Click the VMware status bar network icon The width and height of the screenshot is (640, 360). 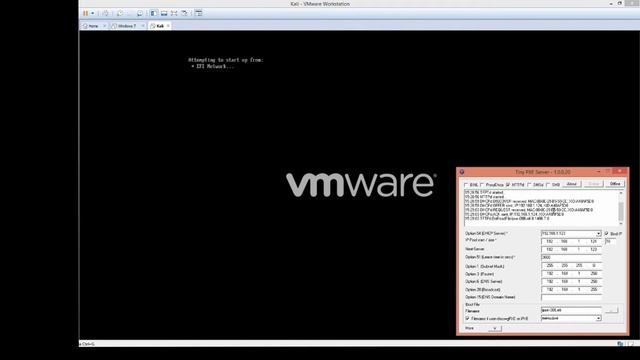pos(620,344)
